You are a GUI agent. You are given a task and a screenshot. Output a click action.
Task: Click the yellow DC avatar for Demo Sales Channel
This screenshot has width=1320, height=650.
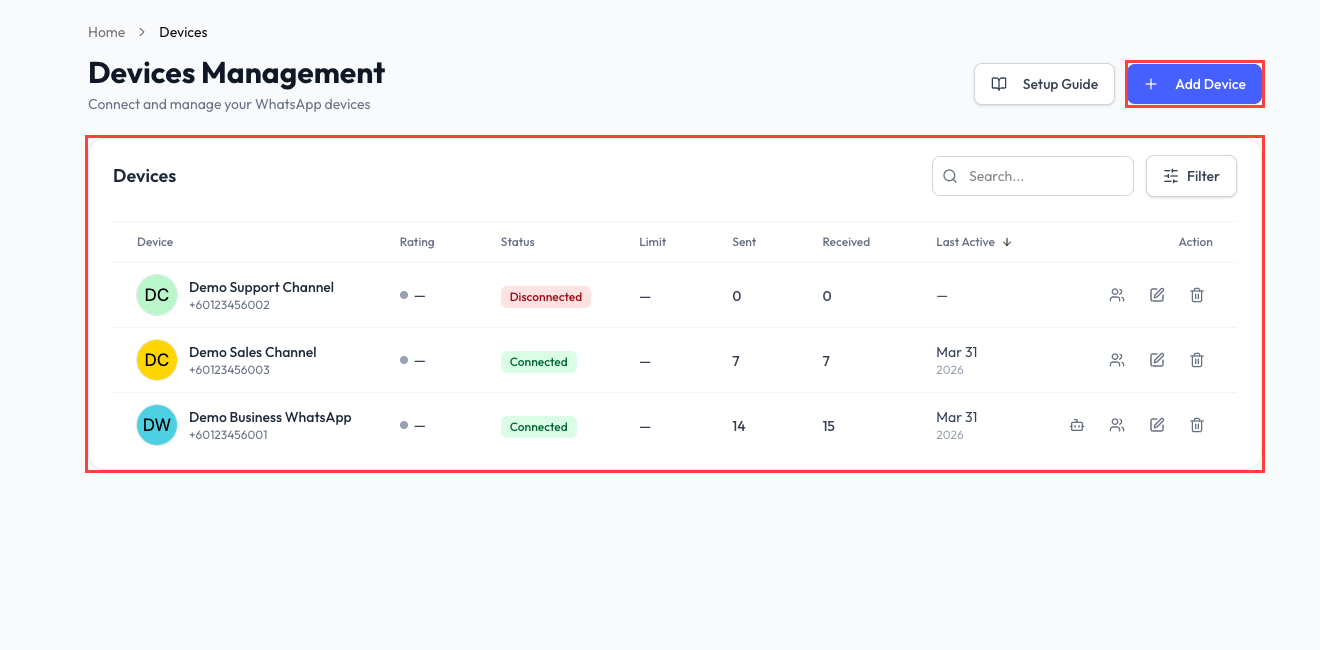coord(157,360)
